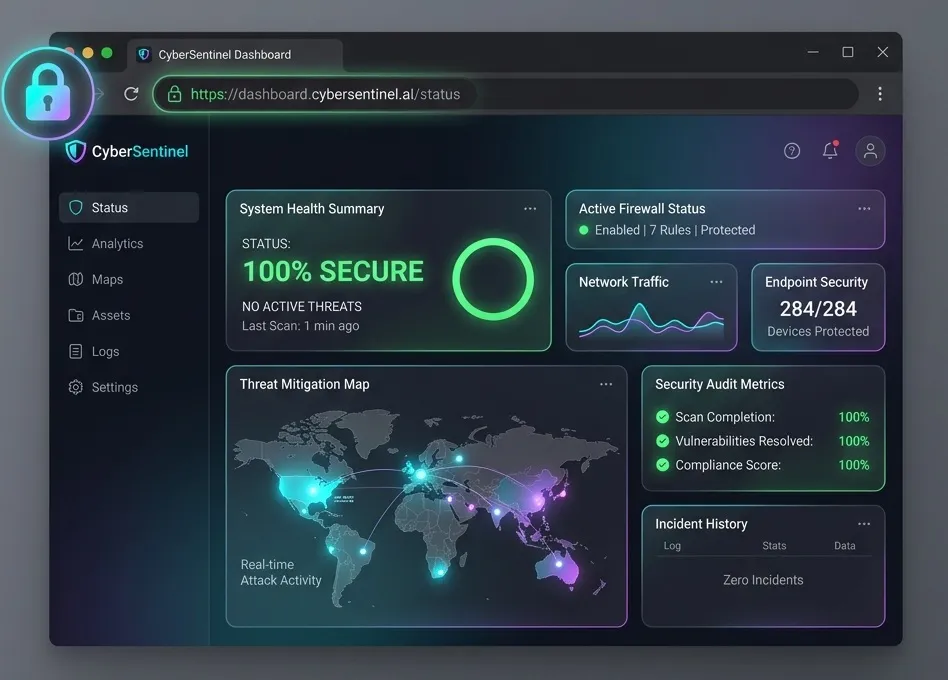Click the green padlock in address bar

tap(174, 94)
